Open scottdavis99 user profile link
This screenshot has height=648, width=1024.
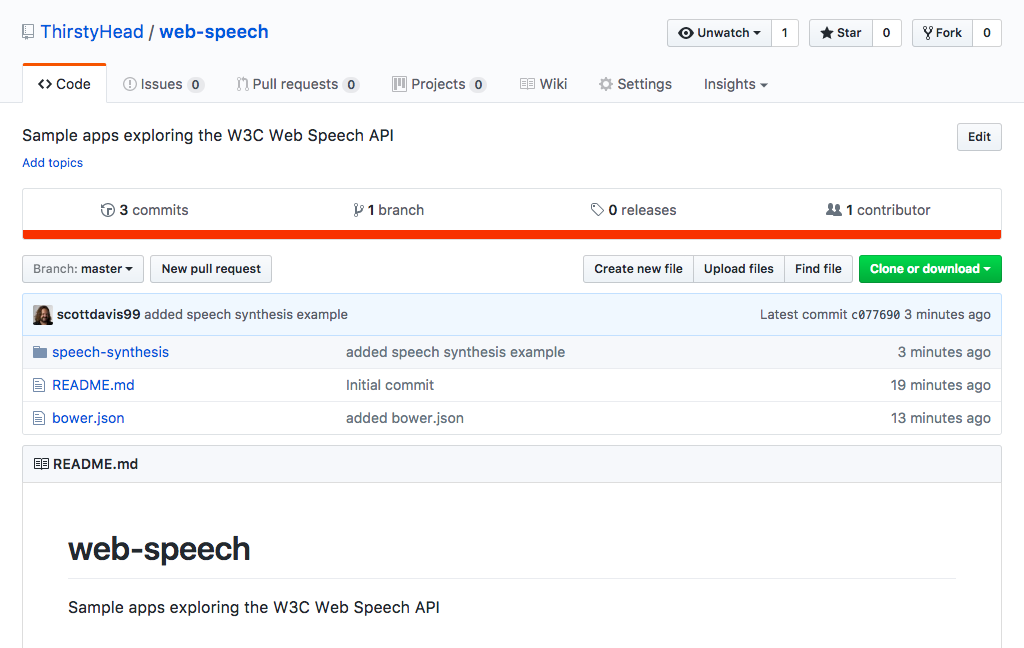(x=99, y=314)
